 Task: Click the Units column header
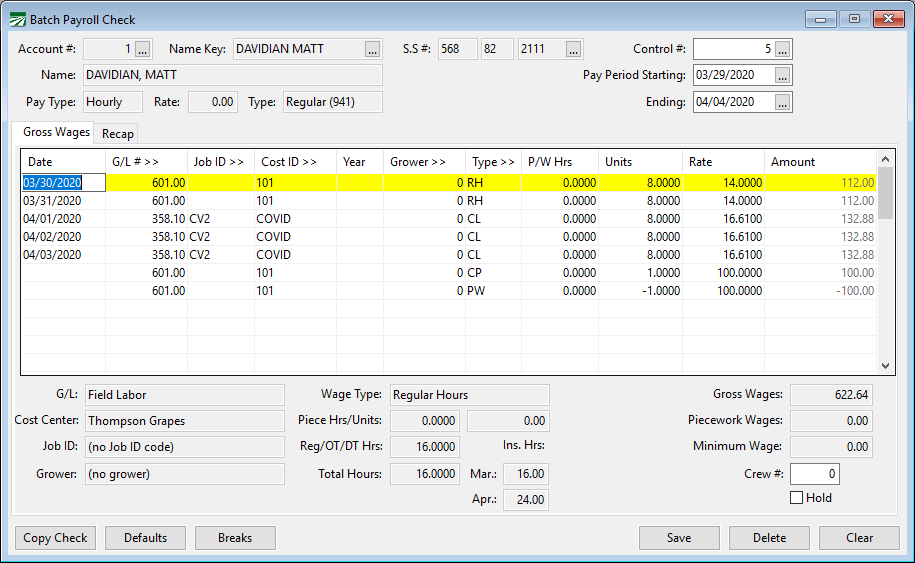pyautogui.click(x=640, y=162)
